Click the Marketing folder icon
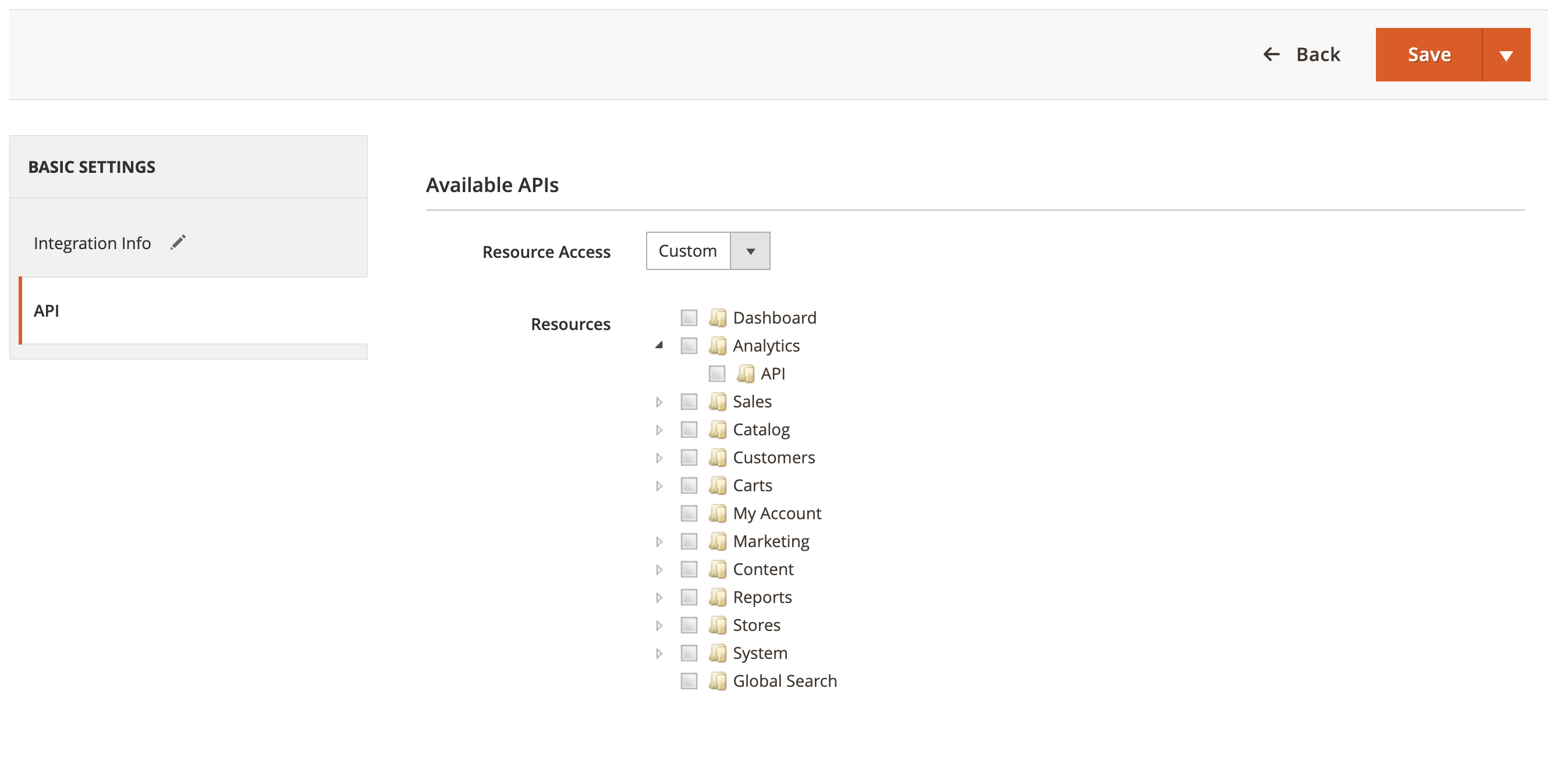The width and height of the screenshot is (1568, 759). click(718, 541)
